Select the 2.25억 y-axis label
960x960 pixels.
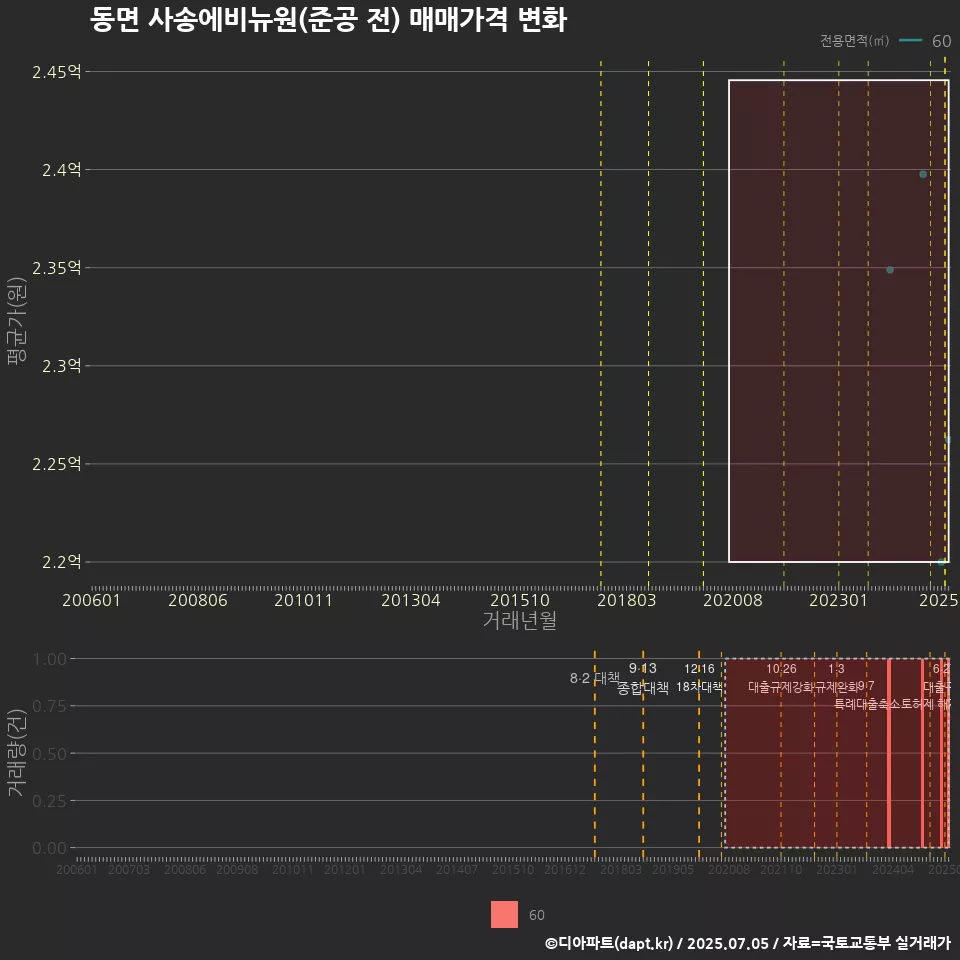56,464
